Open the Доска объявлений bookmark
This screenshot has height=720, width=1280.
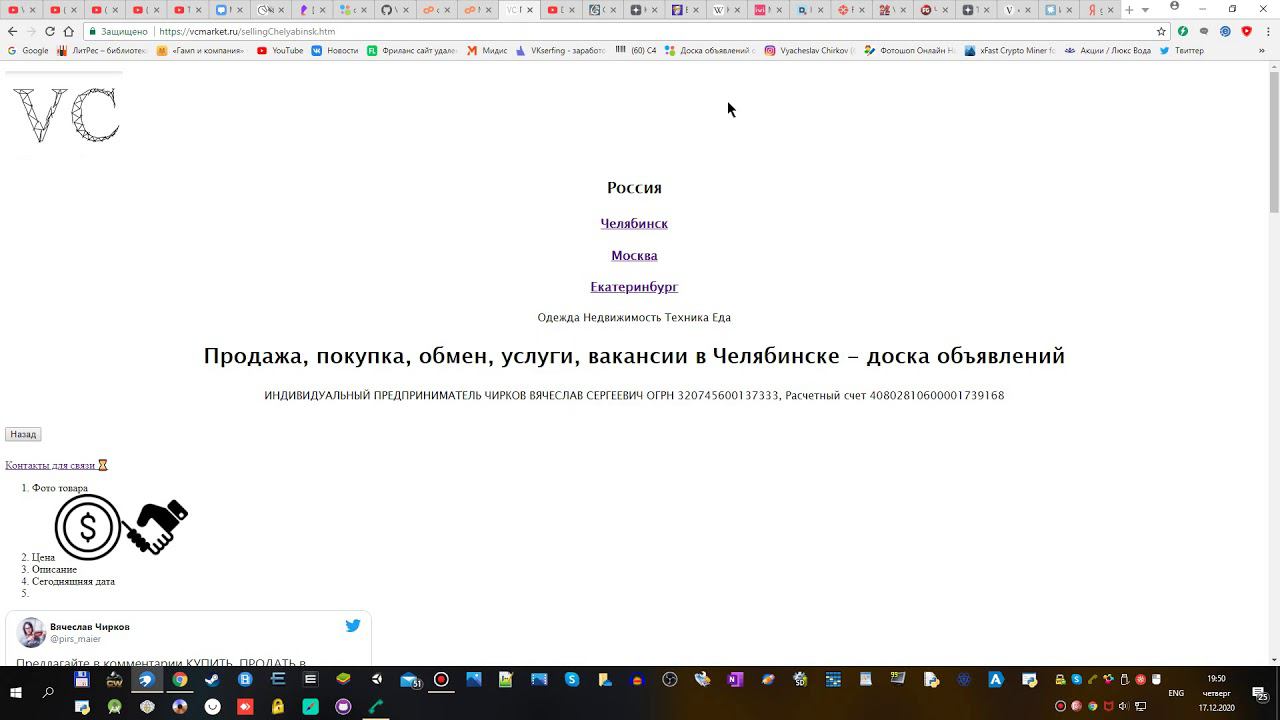(708, 50)
